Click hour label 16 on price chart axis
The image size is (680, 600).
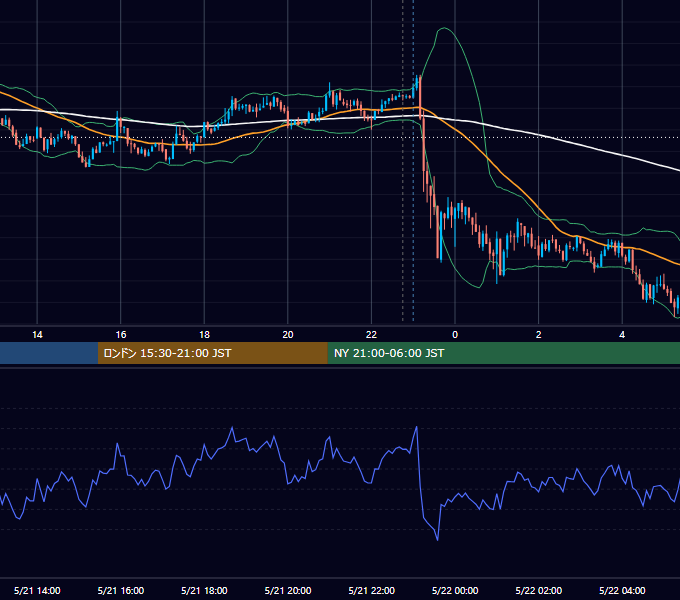[121, 335]
